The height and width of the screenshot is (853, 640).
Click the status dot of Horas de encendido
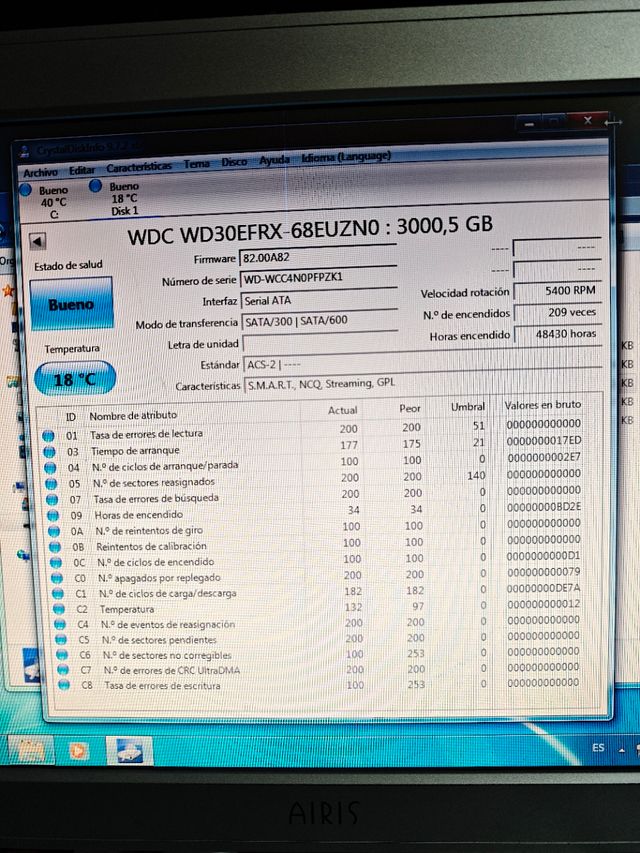tap(53, 515)
